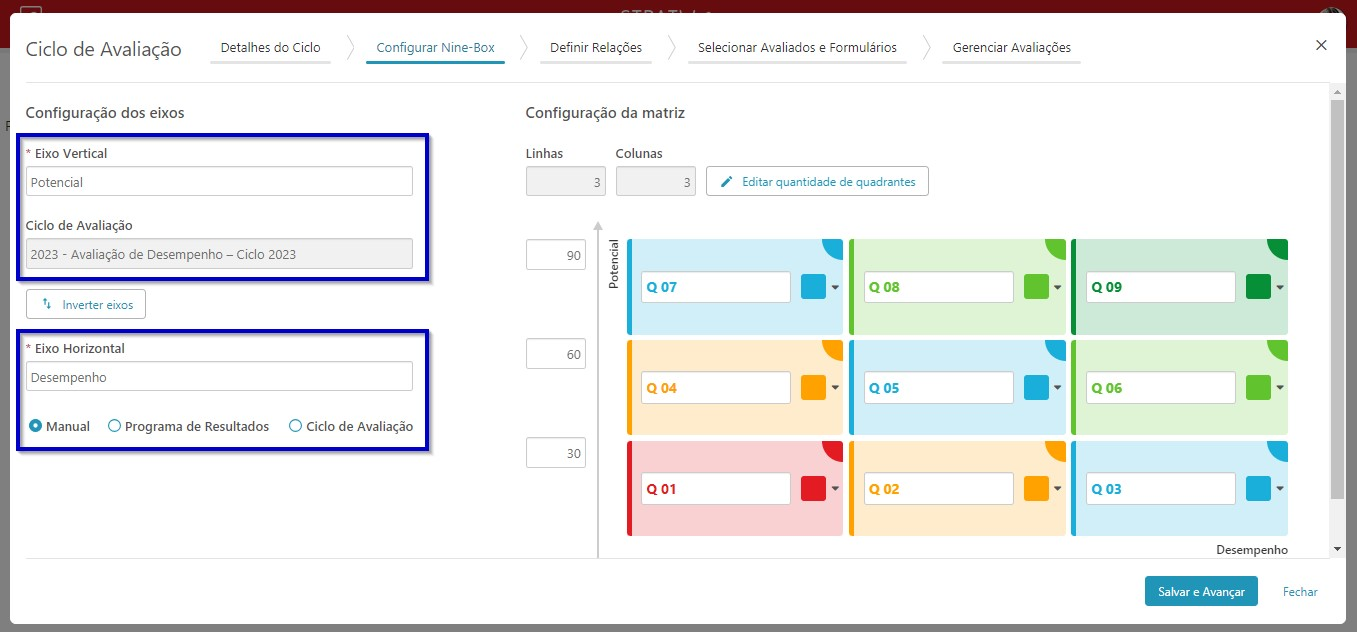Open the color dropdown arrow for Q 02
This screenshot has width=1357, height=632.
(1057, 490)
